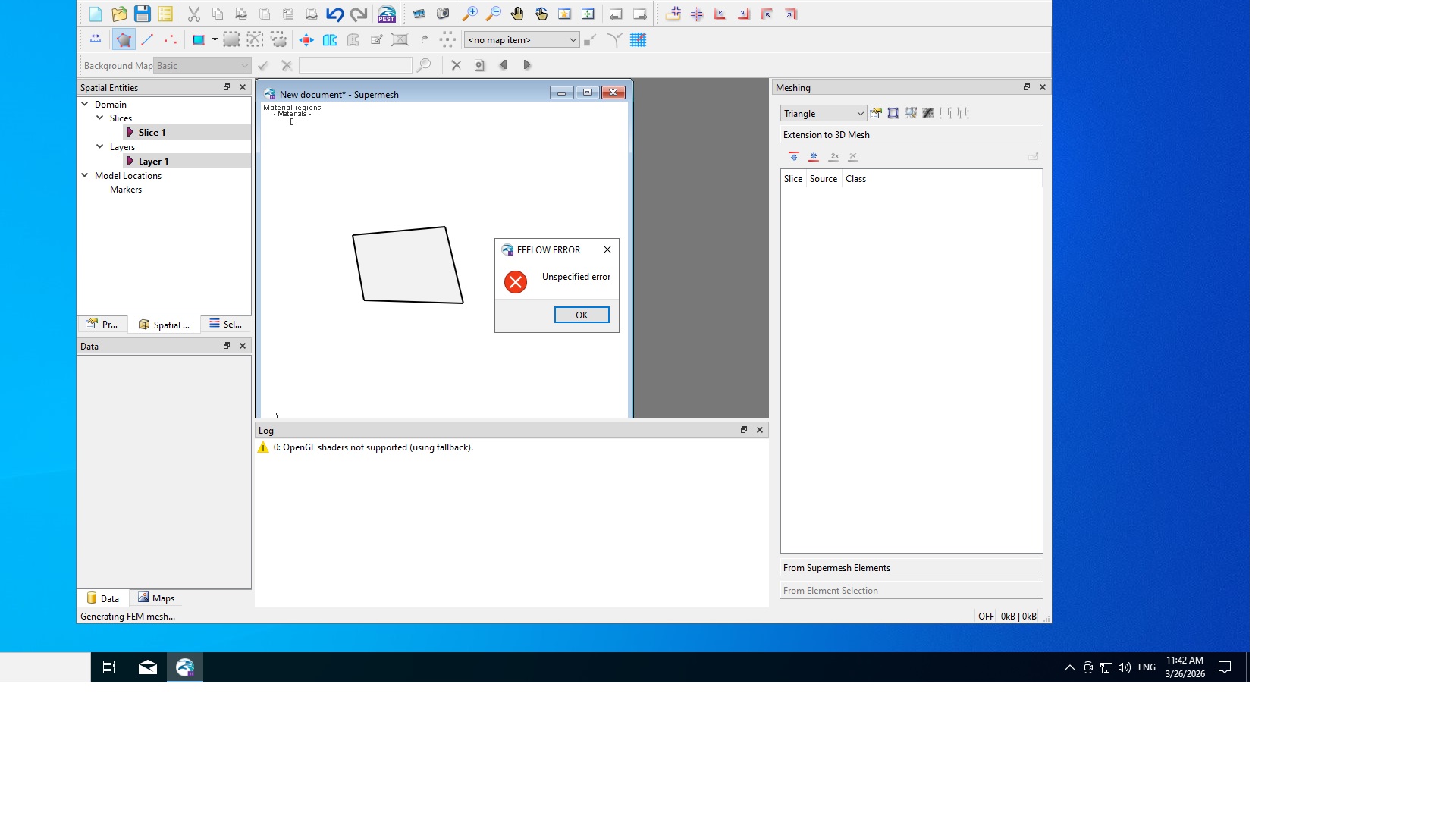Activate the Pan hand tool
The height and width of the screenshot is (819, 1456).
(517, 14)
